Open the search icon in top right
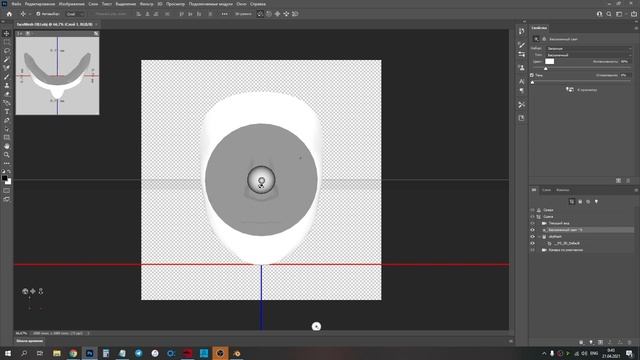 point(609,14)
